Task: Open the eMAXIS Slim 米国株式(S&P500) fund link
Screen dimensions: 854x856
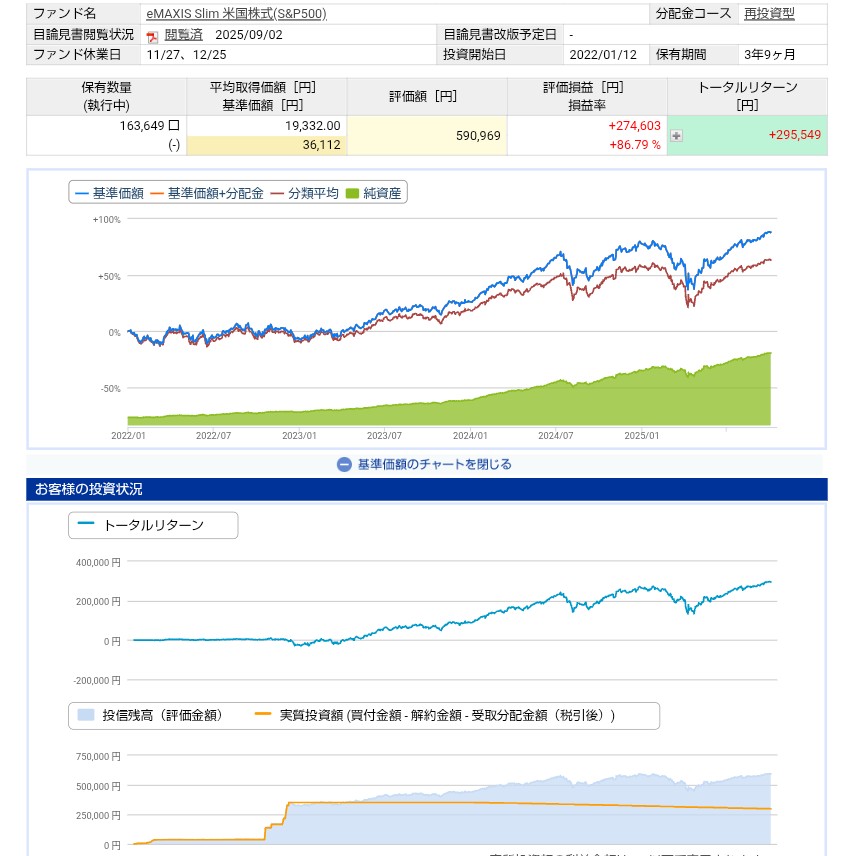Action: [236, 14]
